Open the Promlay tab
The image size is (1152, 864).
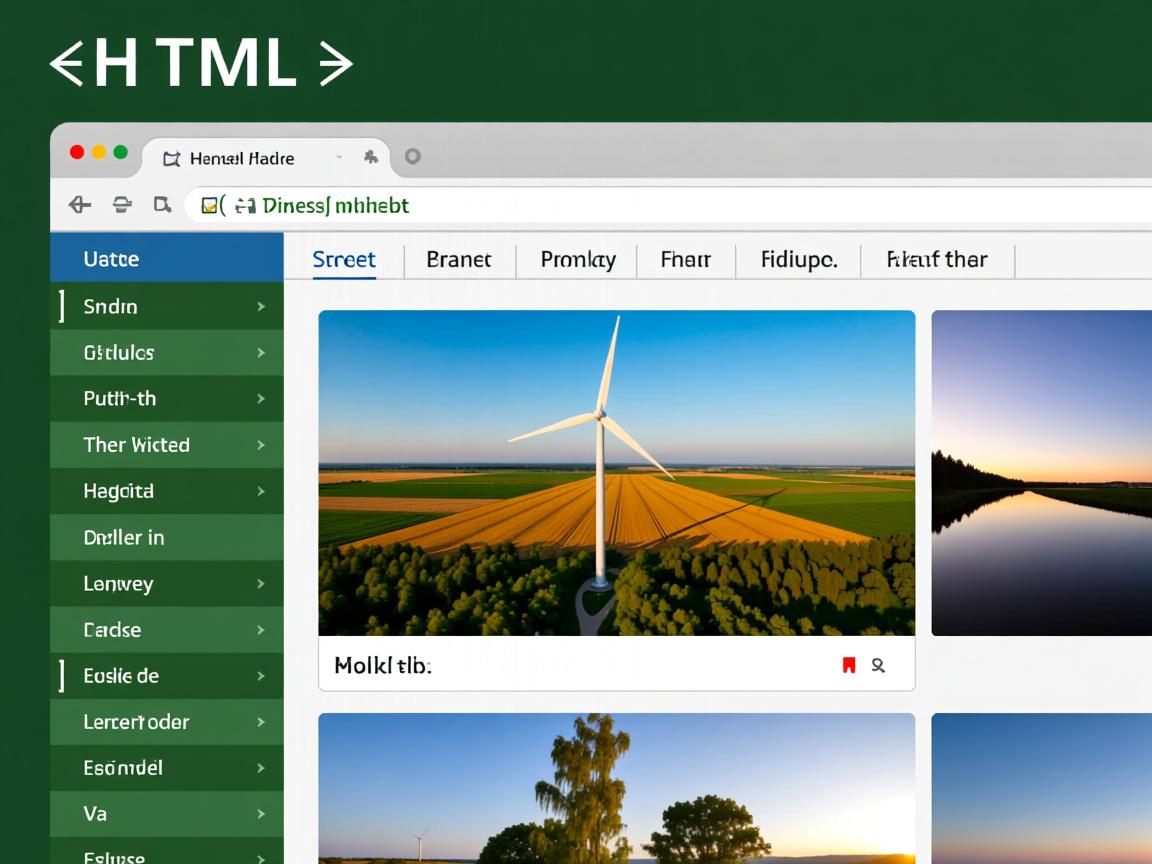(x=578, y=260)
